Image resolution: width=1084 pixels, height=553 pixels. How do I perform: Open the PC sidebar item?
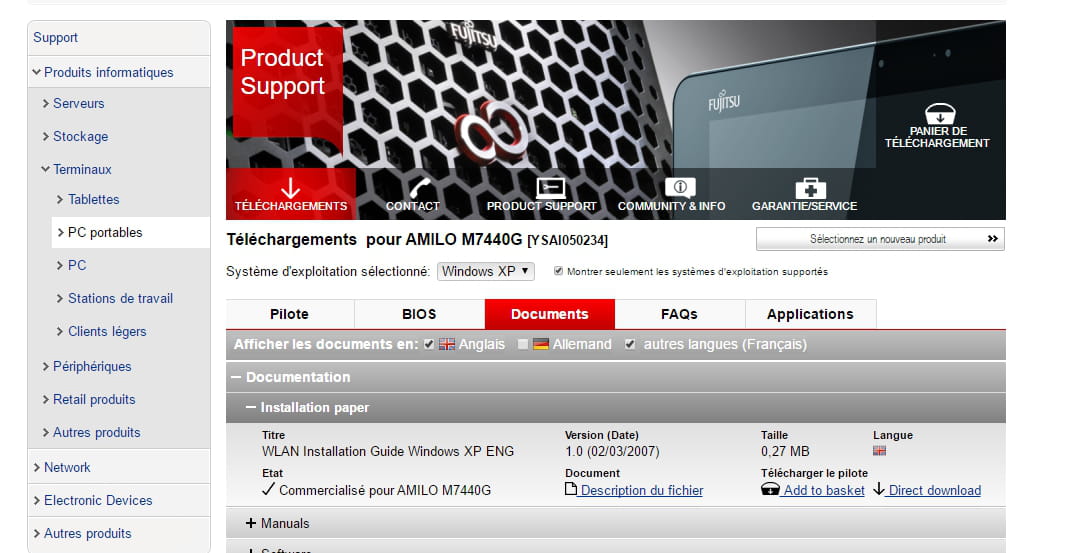tap(77, 265)
